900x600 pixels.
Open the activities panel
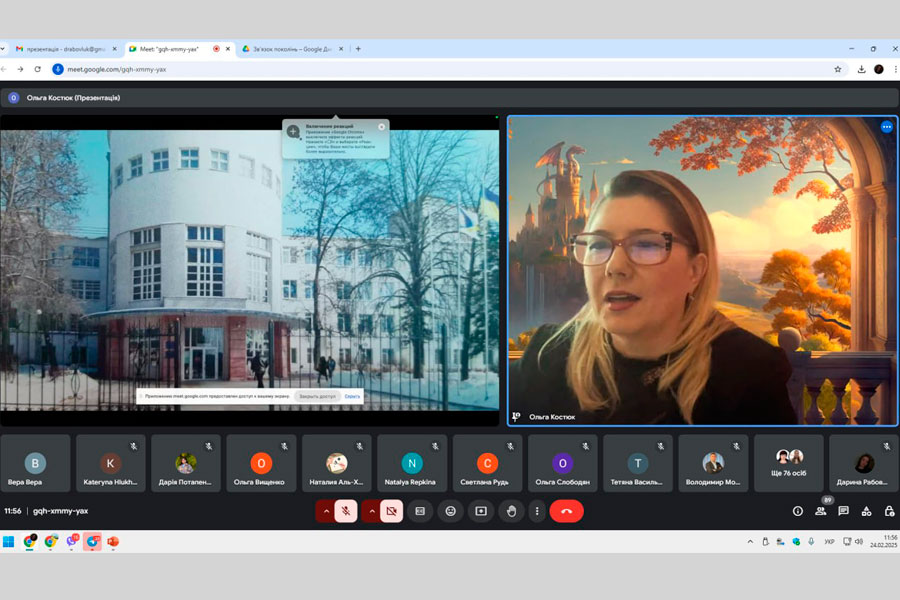coord(866,511)
